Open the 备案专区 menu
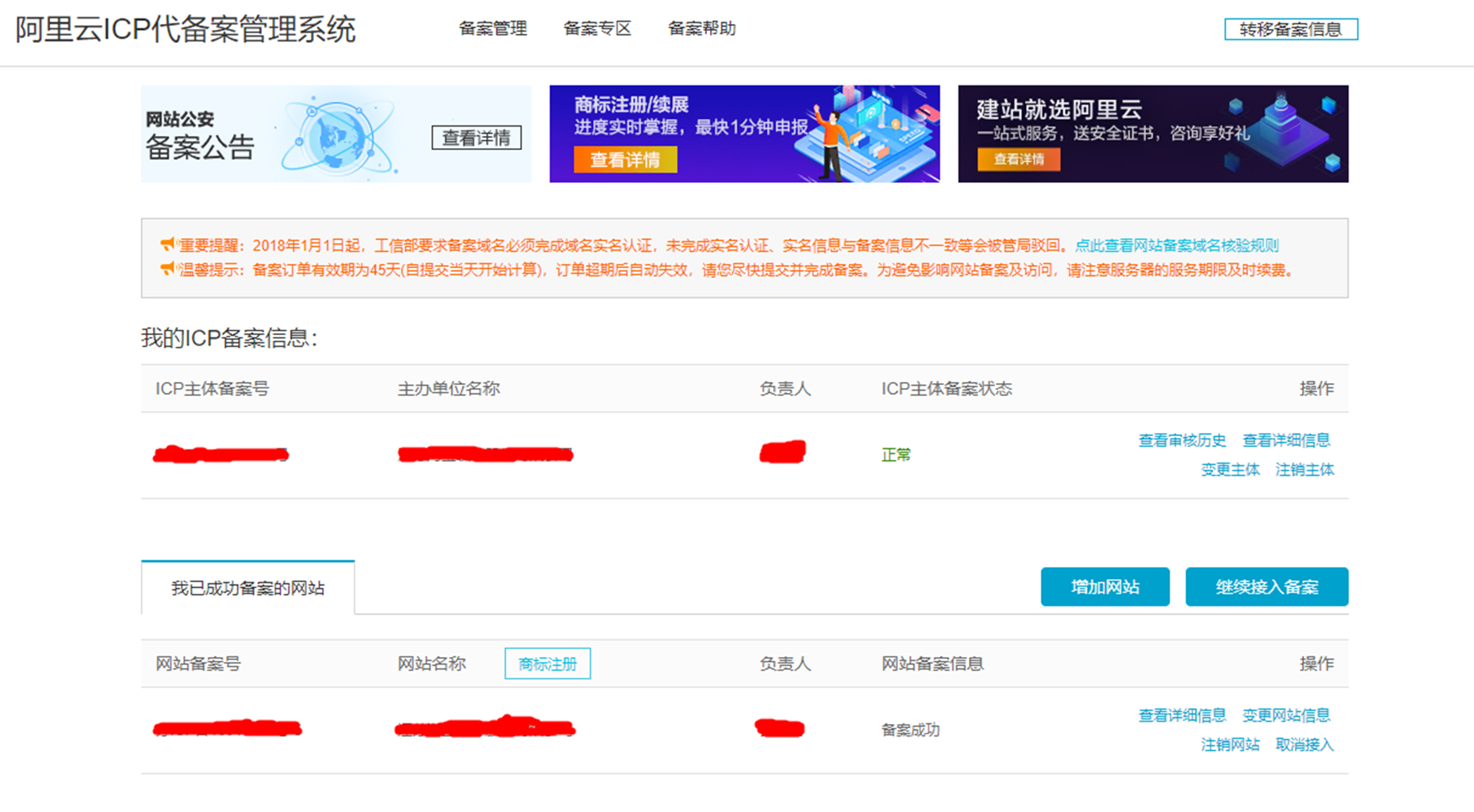Screen dimensions: 1474x812 click(x=597, y=29)
